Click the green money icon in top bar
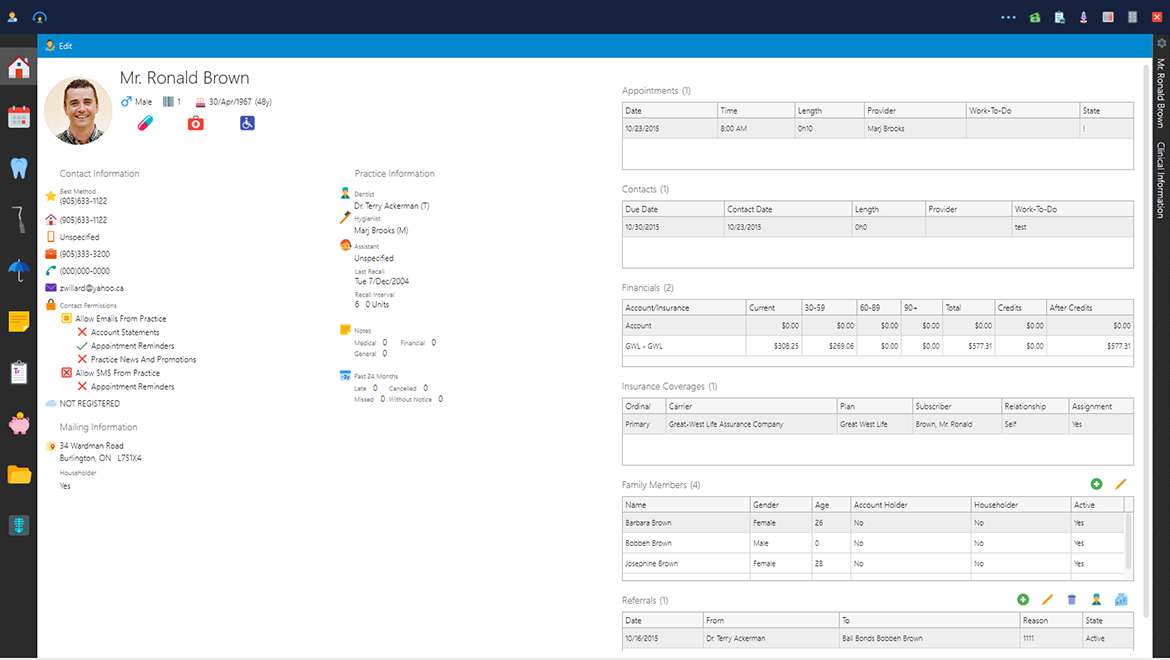Viewport: 1170px width, 660px height. 1035,17
